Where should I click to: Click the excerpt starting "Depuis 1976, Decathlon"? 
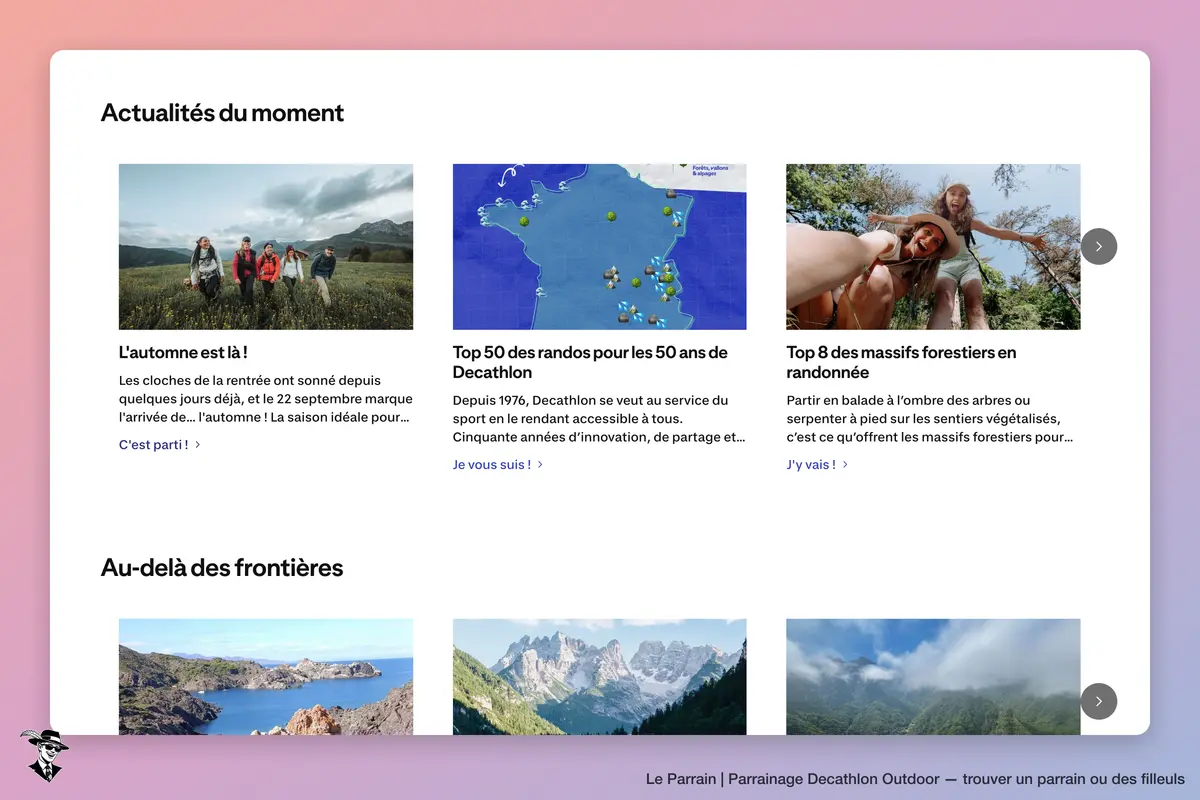tap(600, 419)
